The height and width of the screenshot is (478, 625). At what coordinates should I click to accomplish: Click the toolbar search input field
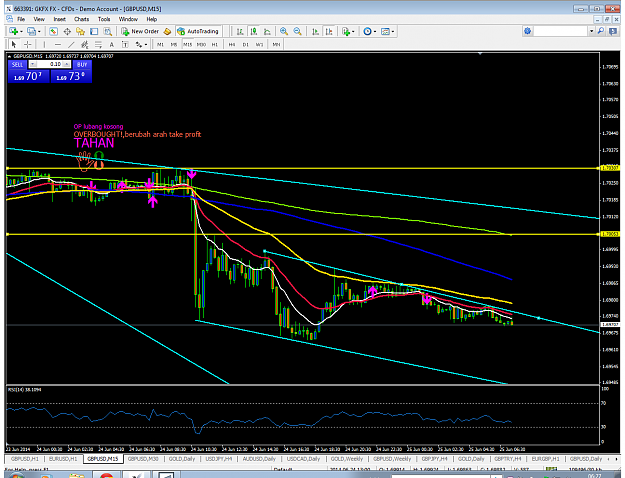(560, 31)
